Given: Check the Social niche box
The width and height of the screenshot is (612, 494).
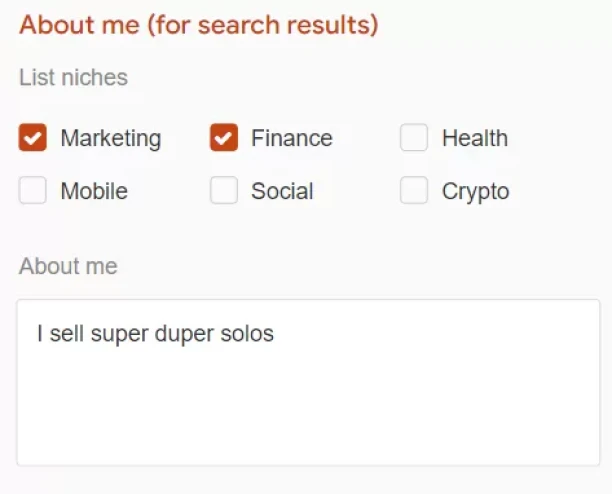Looking at the screenshot, I should [224, 191].
